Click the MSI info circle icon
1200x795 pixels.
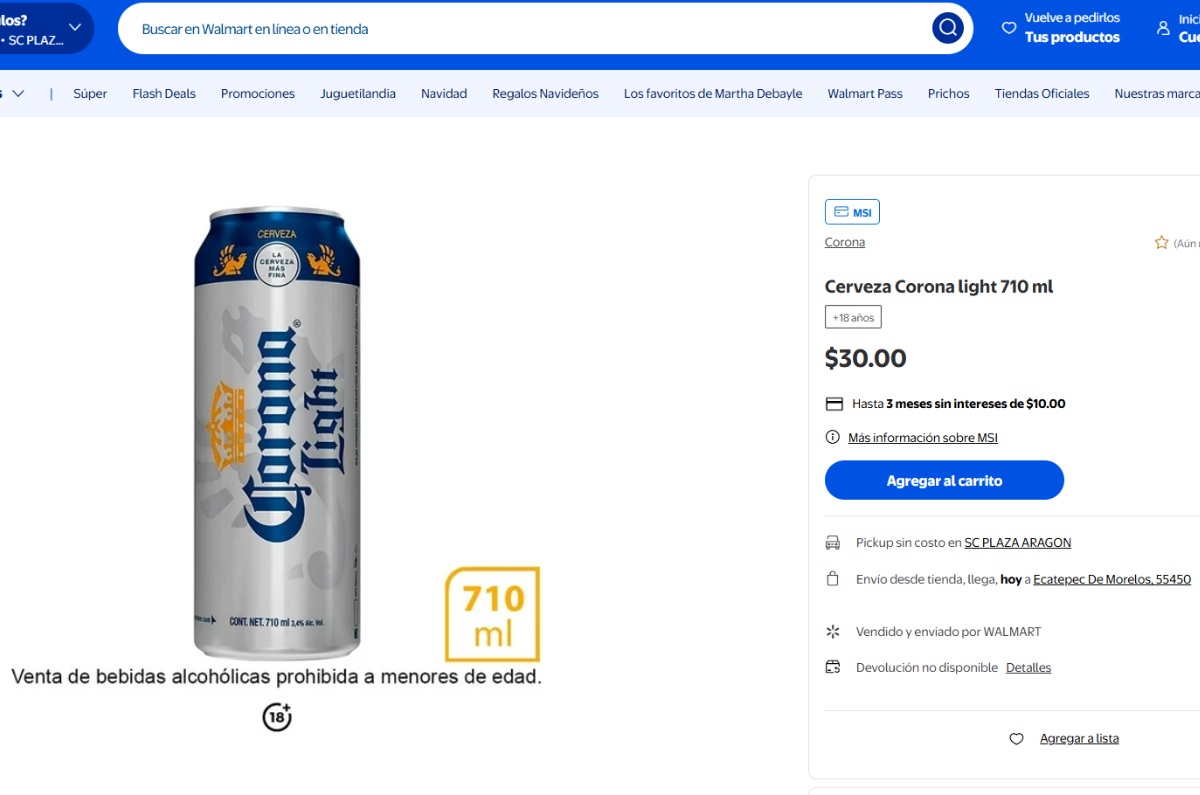point(832,437)
